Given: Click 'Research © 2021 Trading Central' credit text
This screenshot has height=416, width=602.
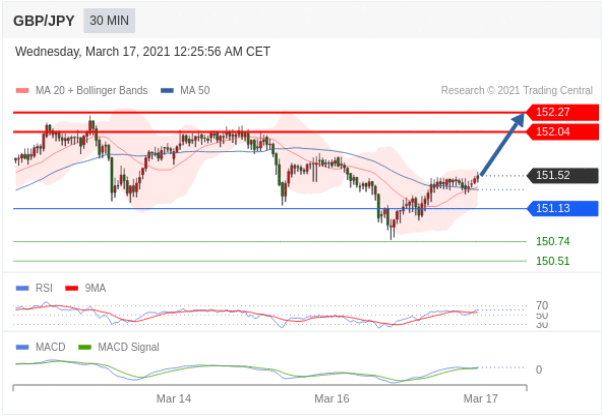Looking at the screenshot, I should coord(517,90).
